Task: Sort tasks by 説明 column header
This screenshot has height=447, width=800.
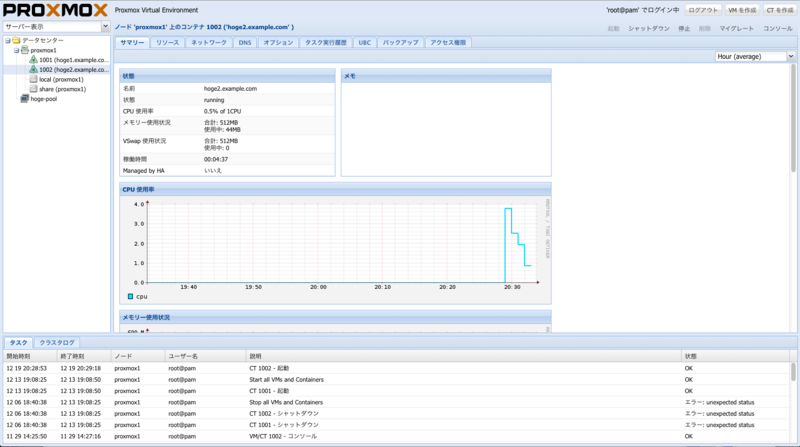Action: point(464,356)
